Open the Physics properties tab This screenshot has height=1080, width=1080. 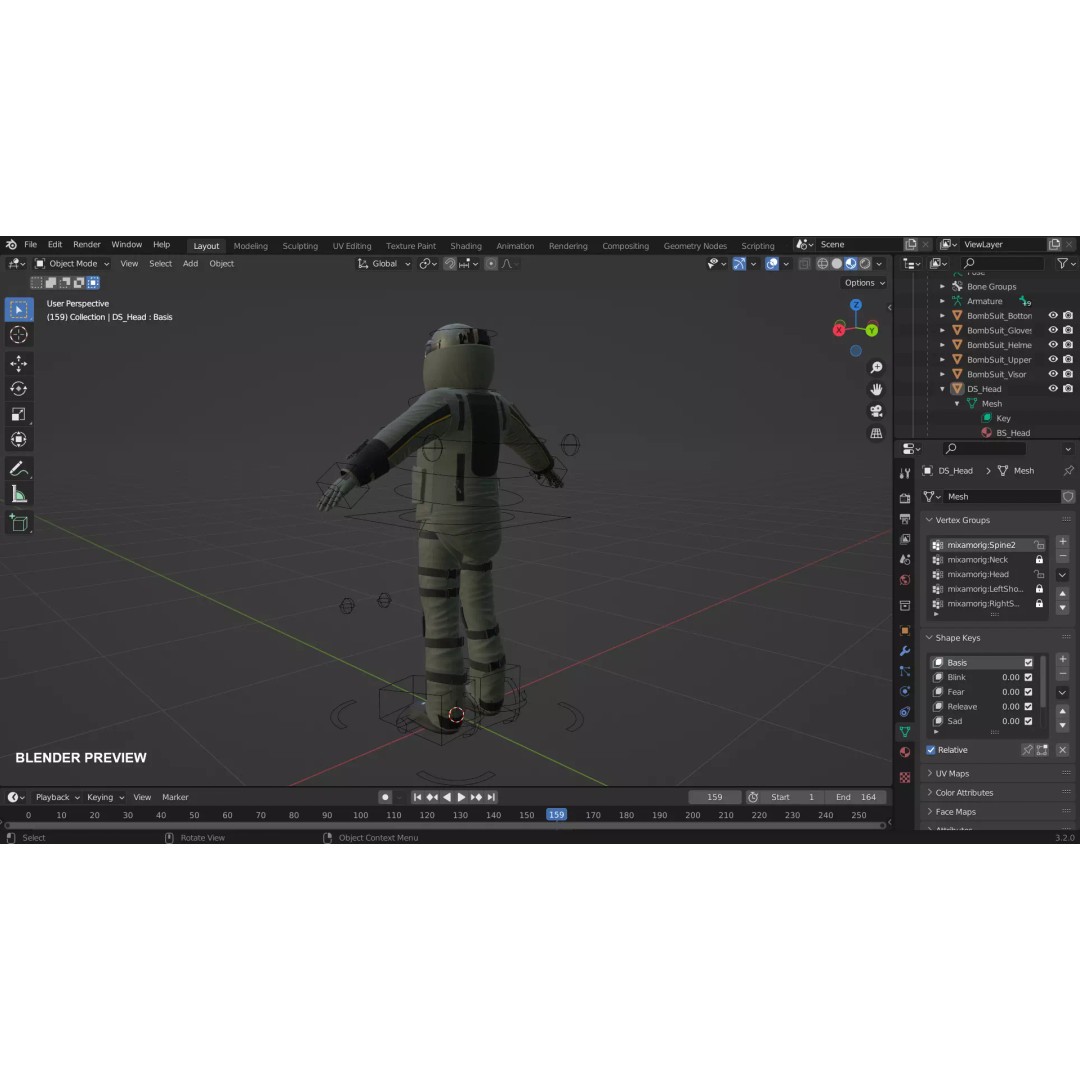pyautogui.click(x=905, y=692)
